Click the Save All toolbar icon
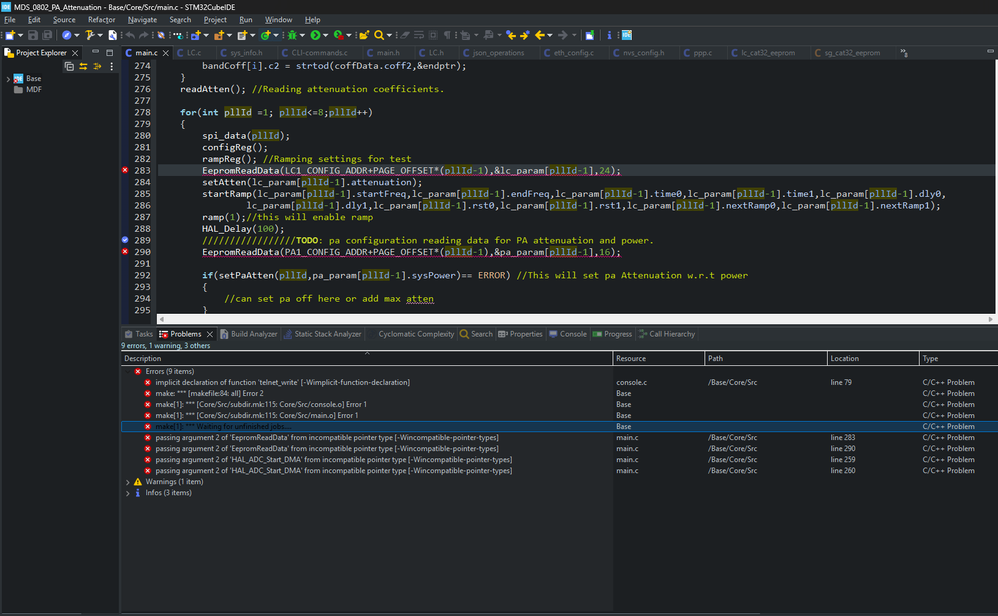This screenshot has width=998, height=616. pos(47,35)
